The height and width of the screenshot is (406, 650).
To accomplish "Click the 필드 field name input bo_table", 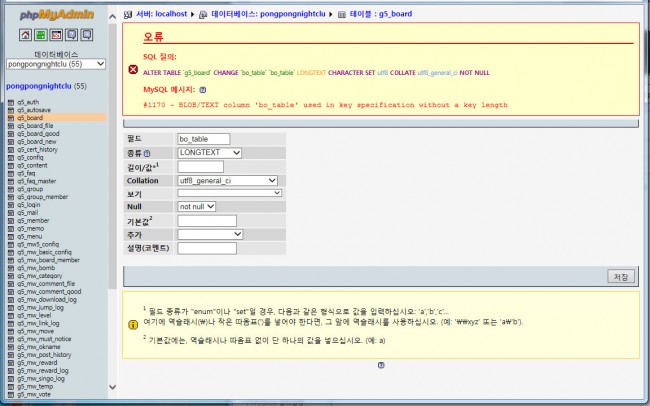I will click(x=204, y=139).
